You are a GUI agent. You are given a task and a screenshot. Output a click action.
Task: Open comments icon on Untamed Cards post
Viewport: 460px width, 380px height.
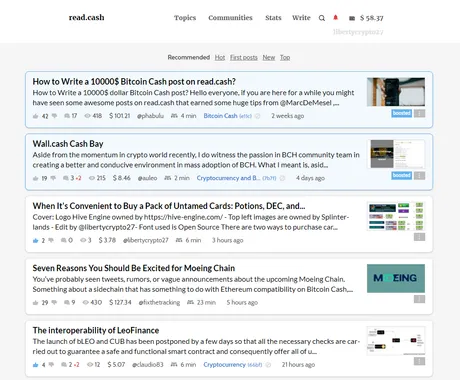tap(63, 240)
